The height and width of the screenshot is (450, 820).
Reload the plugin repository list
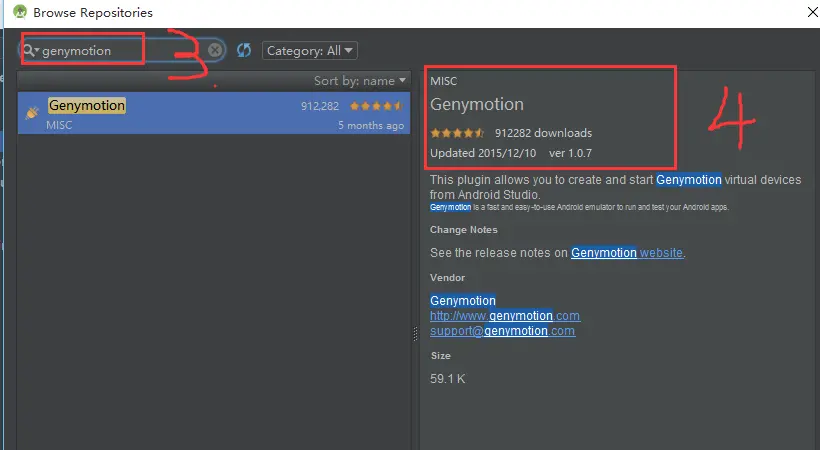click(244, 50)
